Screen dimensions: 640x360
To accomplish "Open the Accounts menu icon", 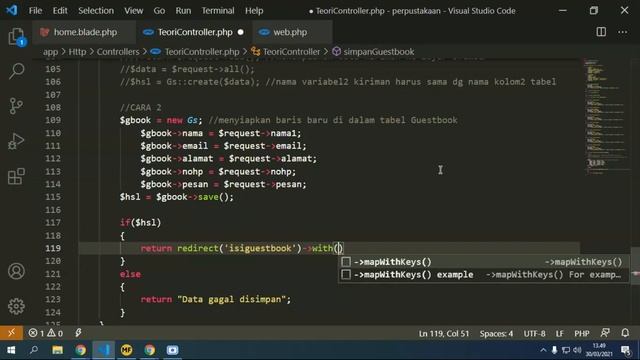I will tap(16, 271).
